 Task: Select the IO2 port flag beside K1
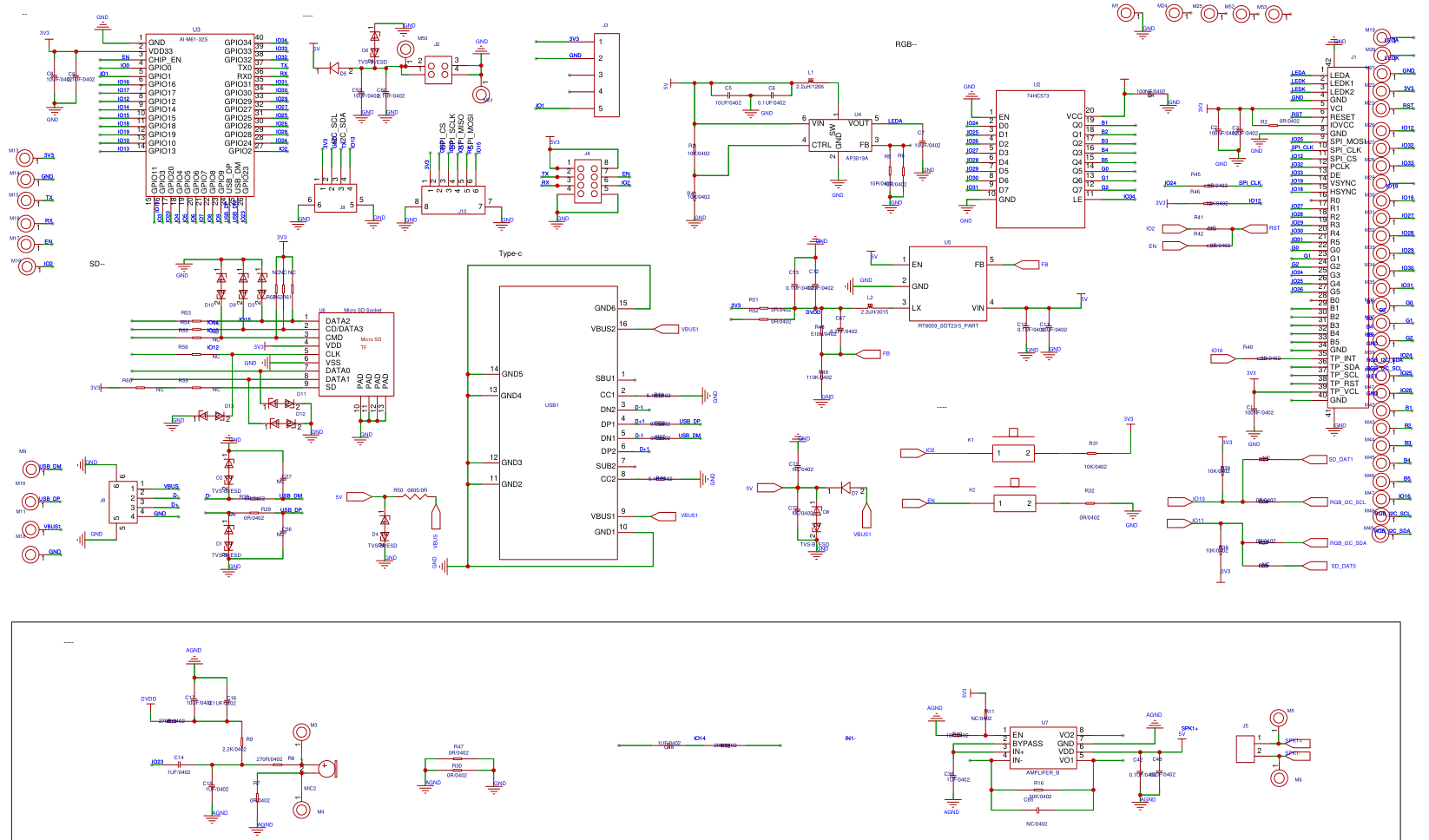tap(914, 452)
